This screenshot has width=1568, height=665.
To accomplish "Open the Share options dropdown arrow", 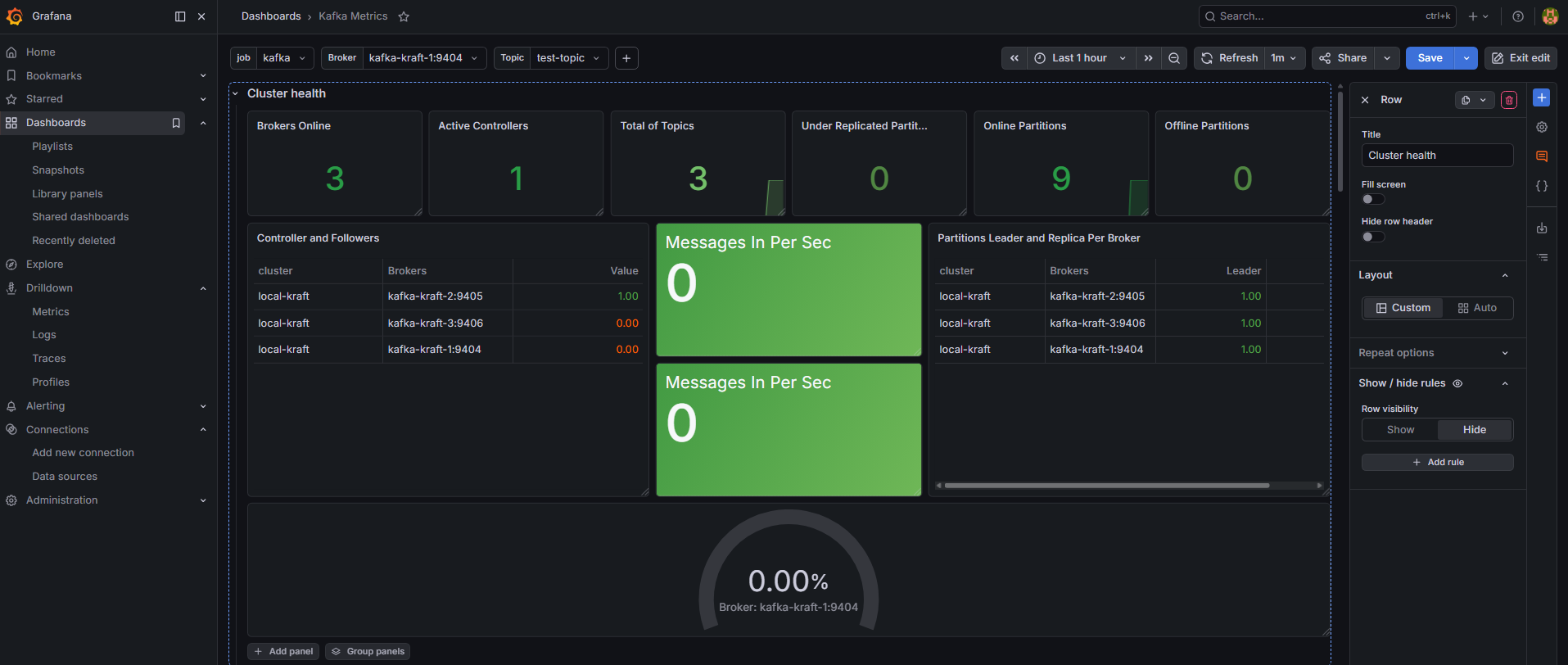I will (1387, 58).
